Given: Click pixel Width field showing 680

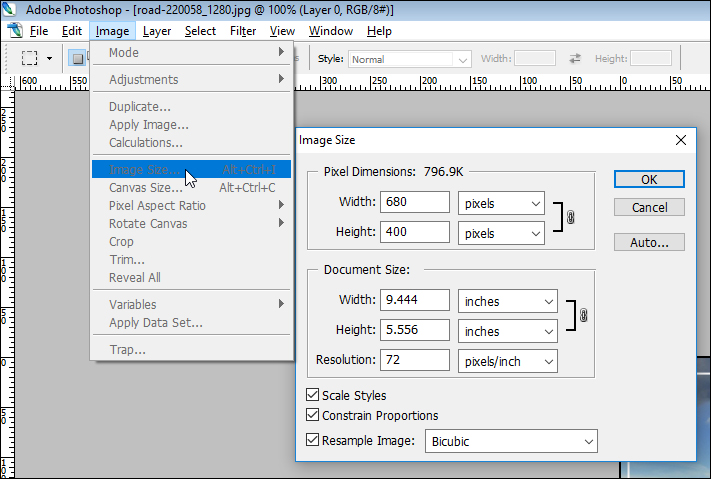Looking at the screenshot, I should pyautogui.click(x=415, y=202).
